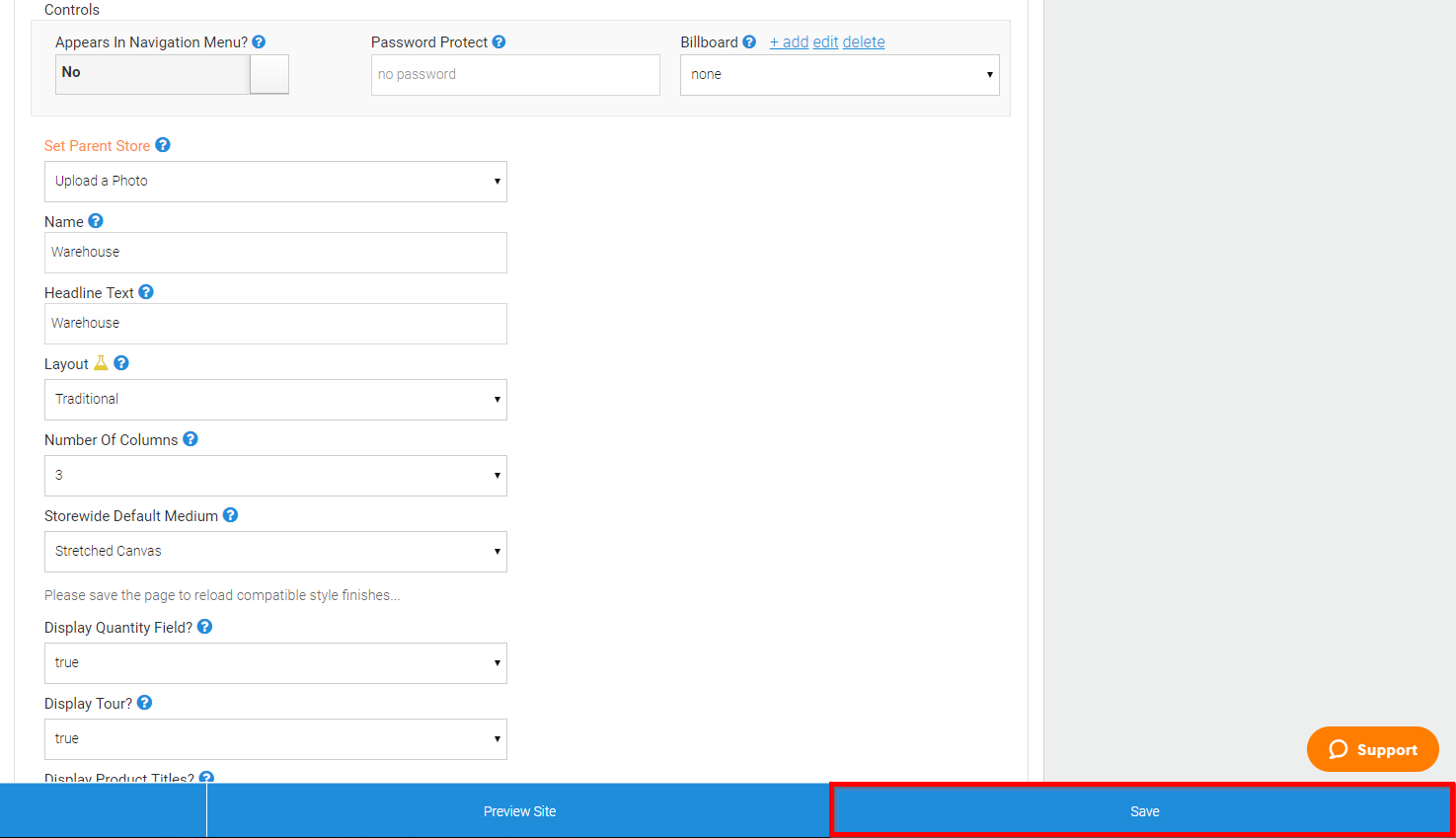Open the Billboard dropdown set to none
The width and height of the screenshot is (1456, 838).
tap(839, 74)
